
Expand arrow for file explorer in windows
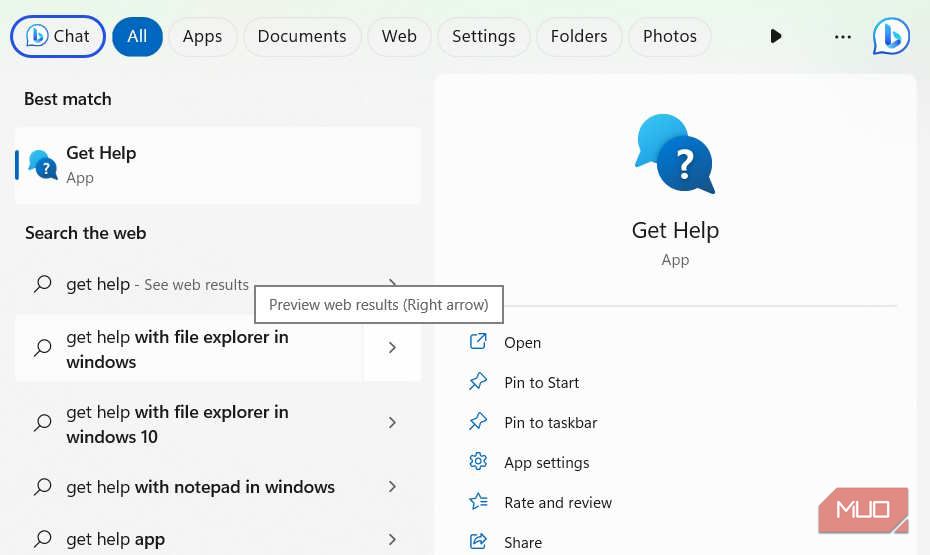[x=392, y=348]
